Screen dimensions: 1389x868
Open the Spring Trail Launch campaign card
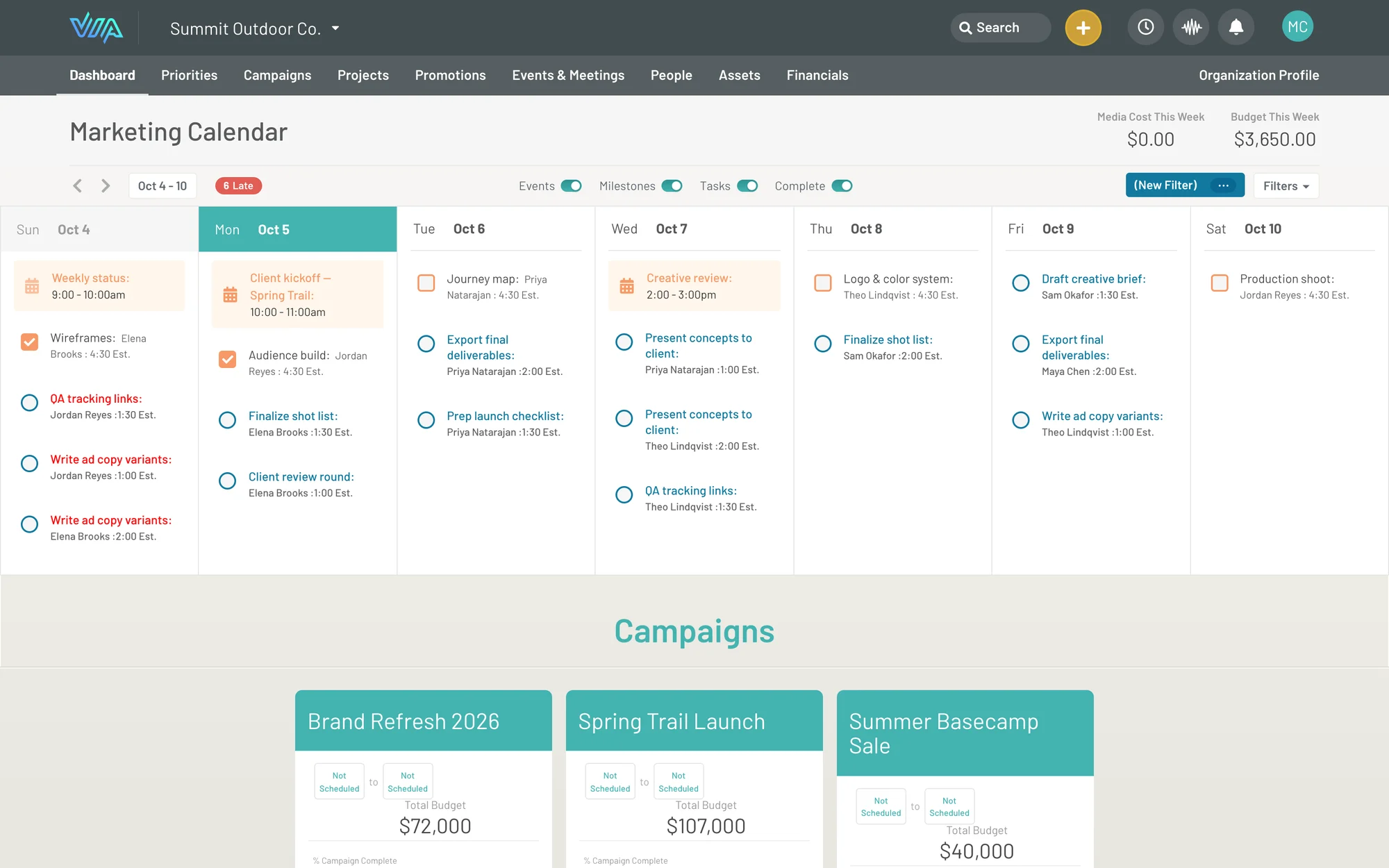[x=694, y=721]
